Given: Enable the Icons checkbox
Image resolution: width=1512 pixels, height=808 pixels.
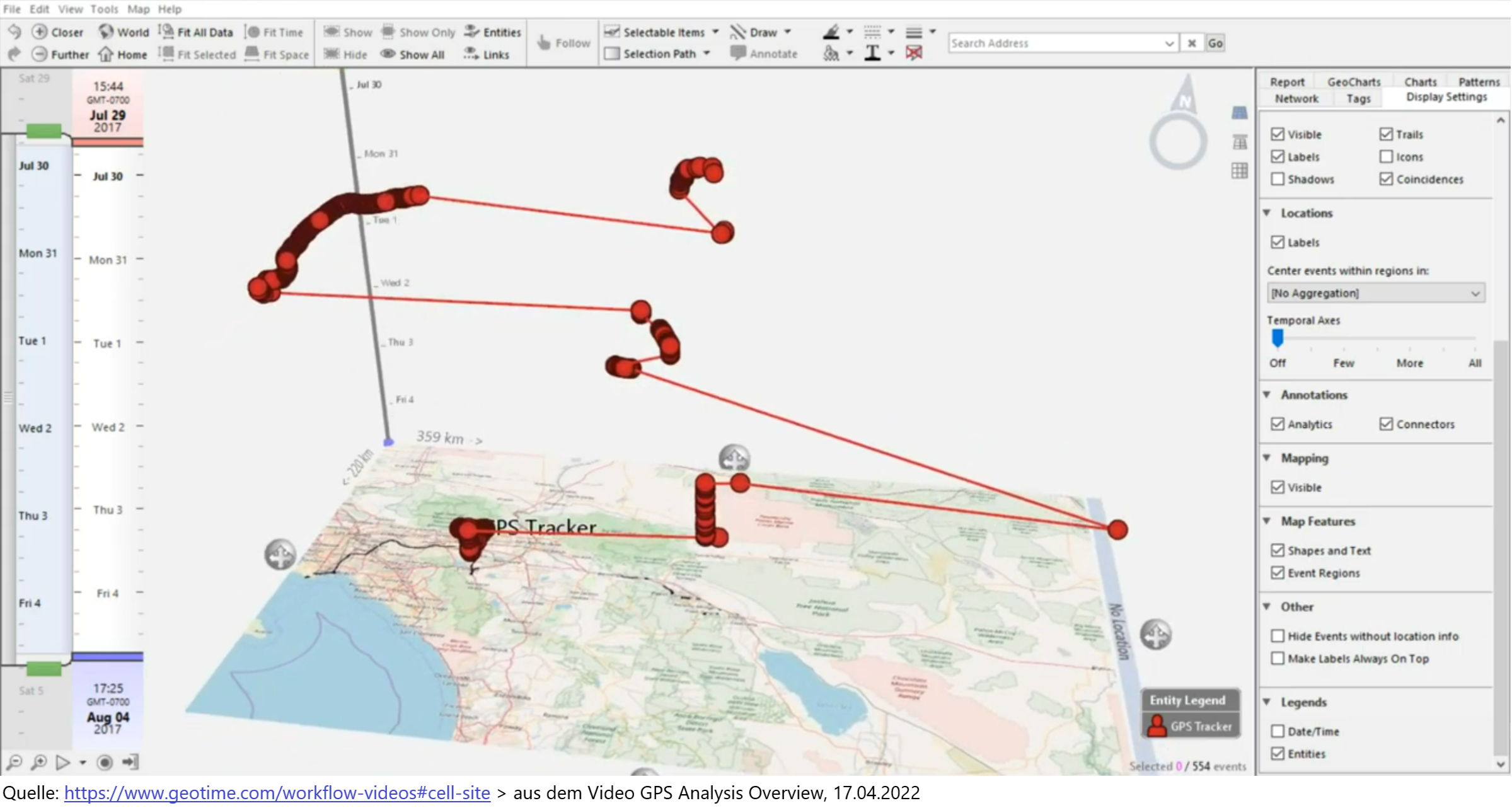Looking at the screenshot, I should click(1386, 157).
